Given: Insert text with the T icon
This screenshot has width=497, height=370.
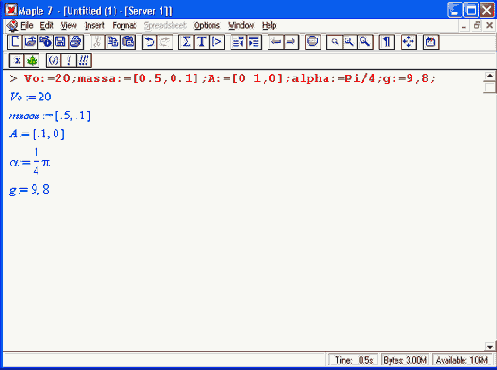Looking at the screenshot, I should click(201, 42).
